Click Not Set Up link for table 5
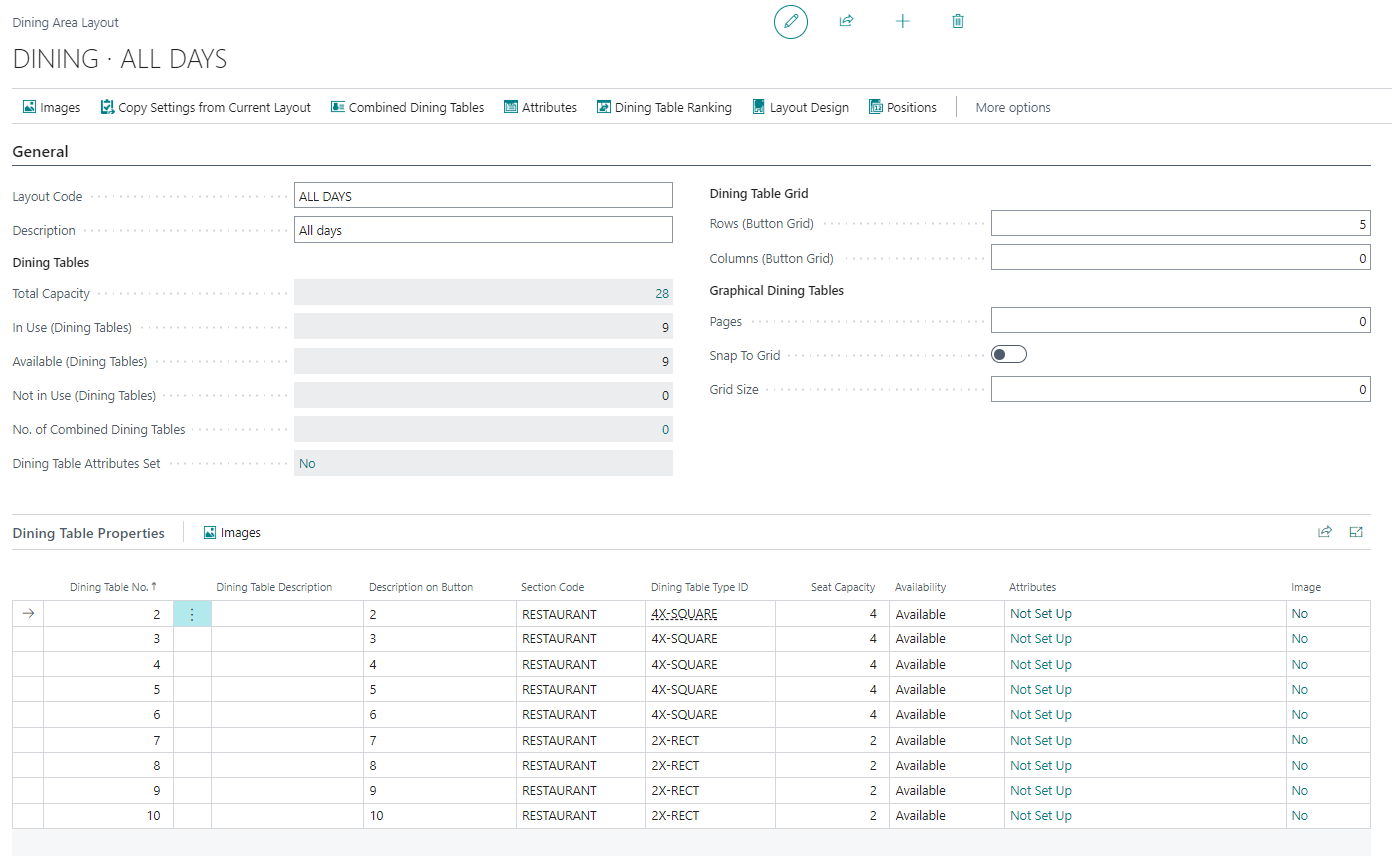1392x859 pixels. point(1040,690)
